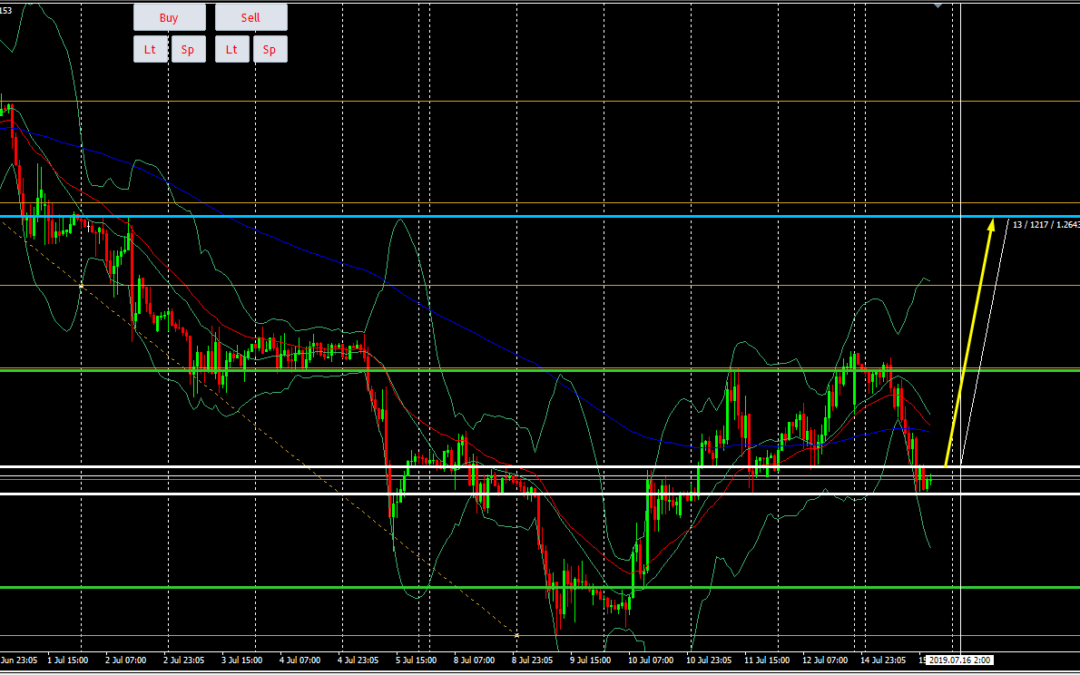
Task: Click the Sell button
Action: point(250,18)
